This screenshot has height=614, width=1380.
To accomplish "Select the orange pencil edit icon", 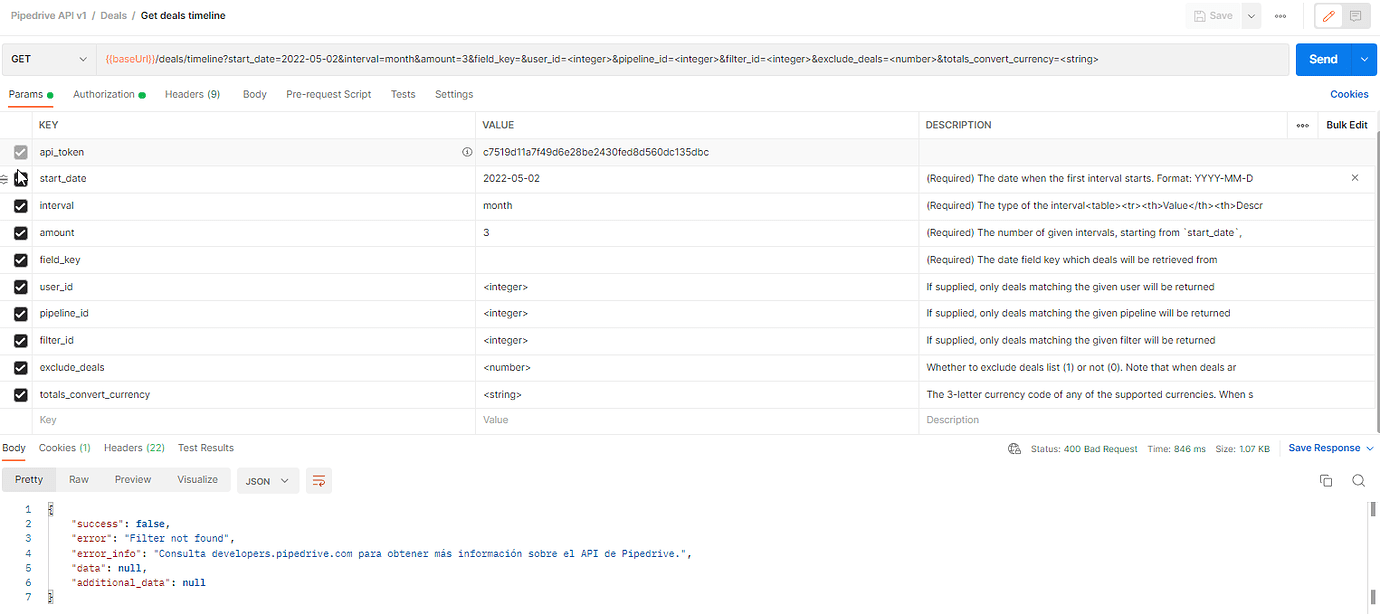I will [1327, 16].
